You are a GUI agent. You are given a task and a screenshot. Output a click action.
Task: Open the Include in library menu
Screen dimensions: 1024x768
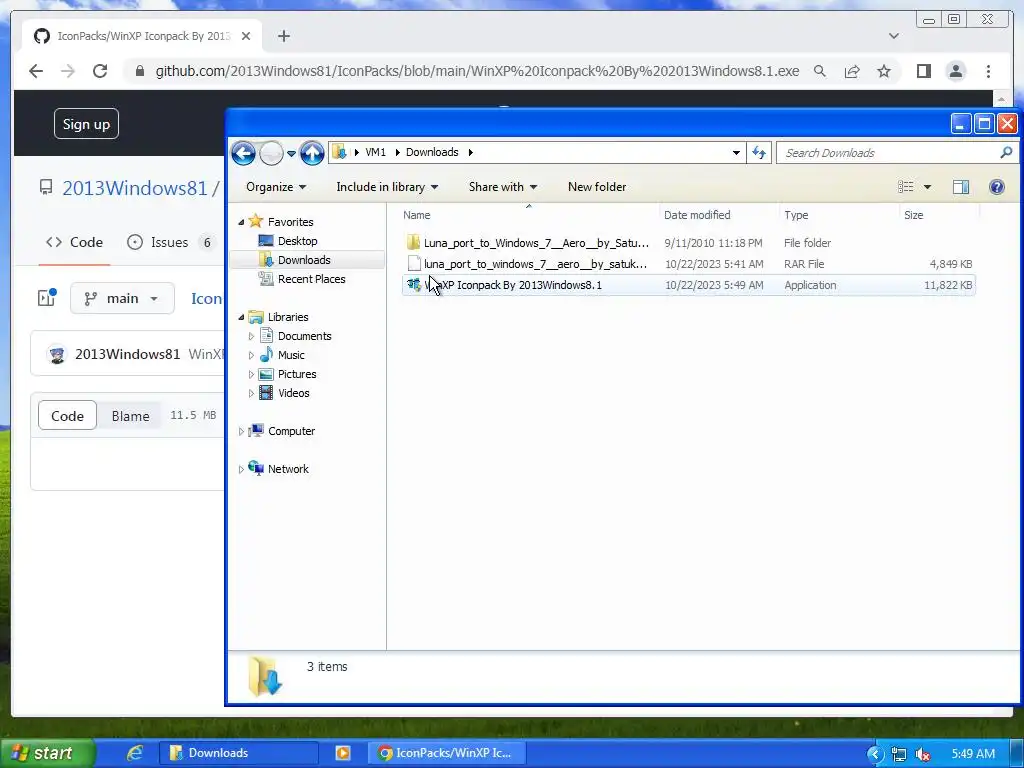(387, 187)
